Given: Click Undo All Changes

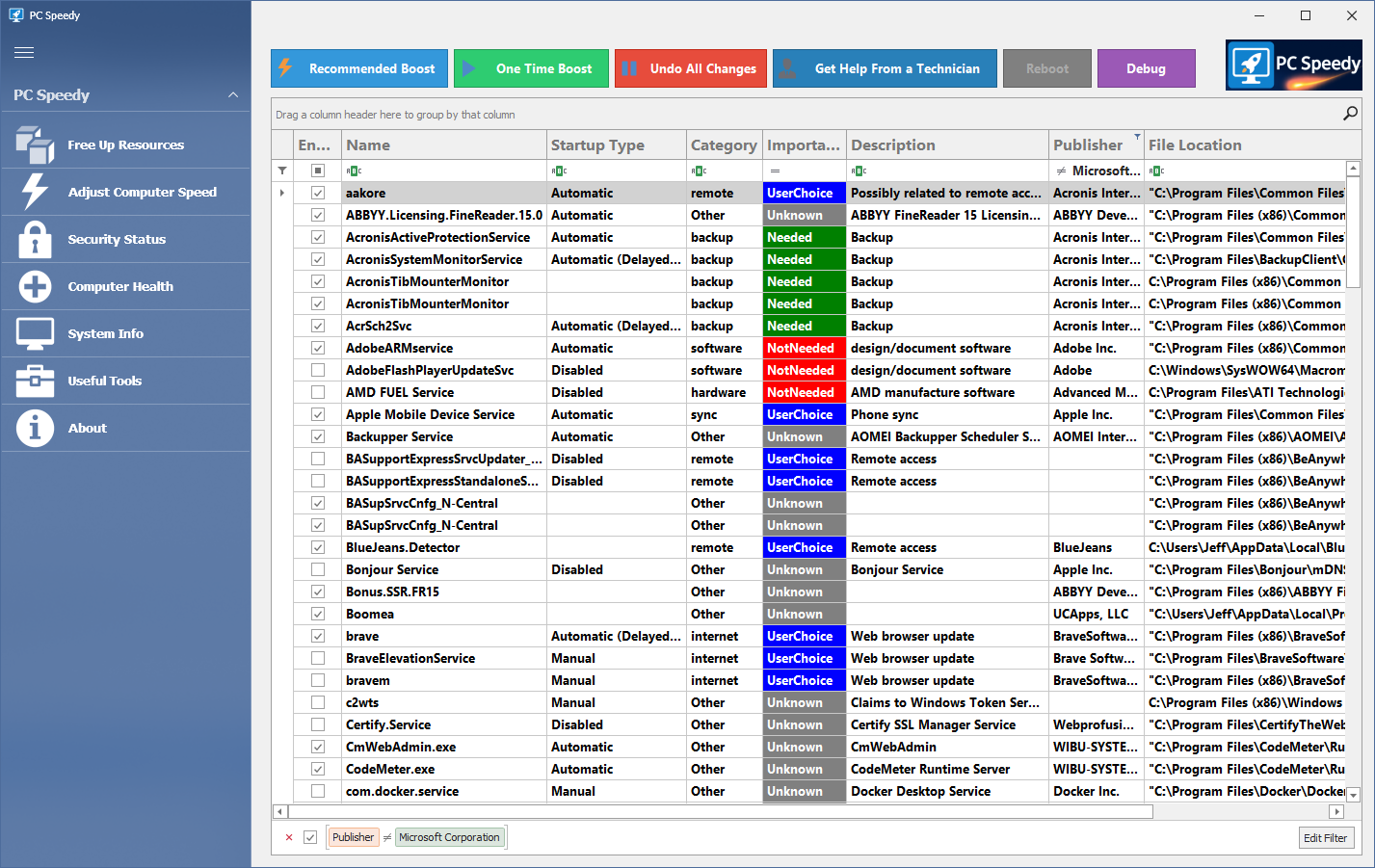Looking at the screenshot, I should (x=691, y=68).
